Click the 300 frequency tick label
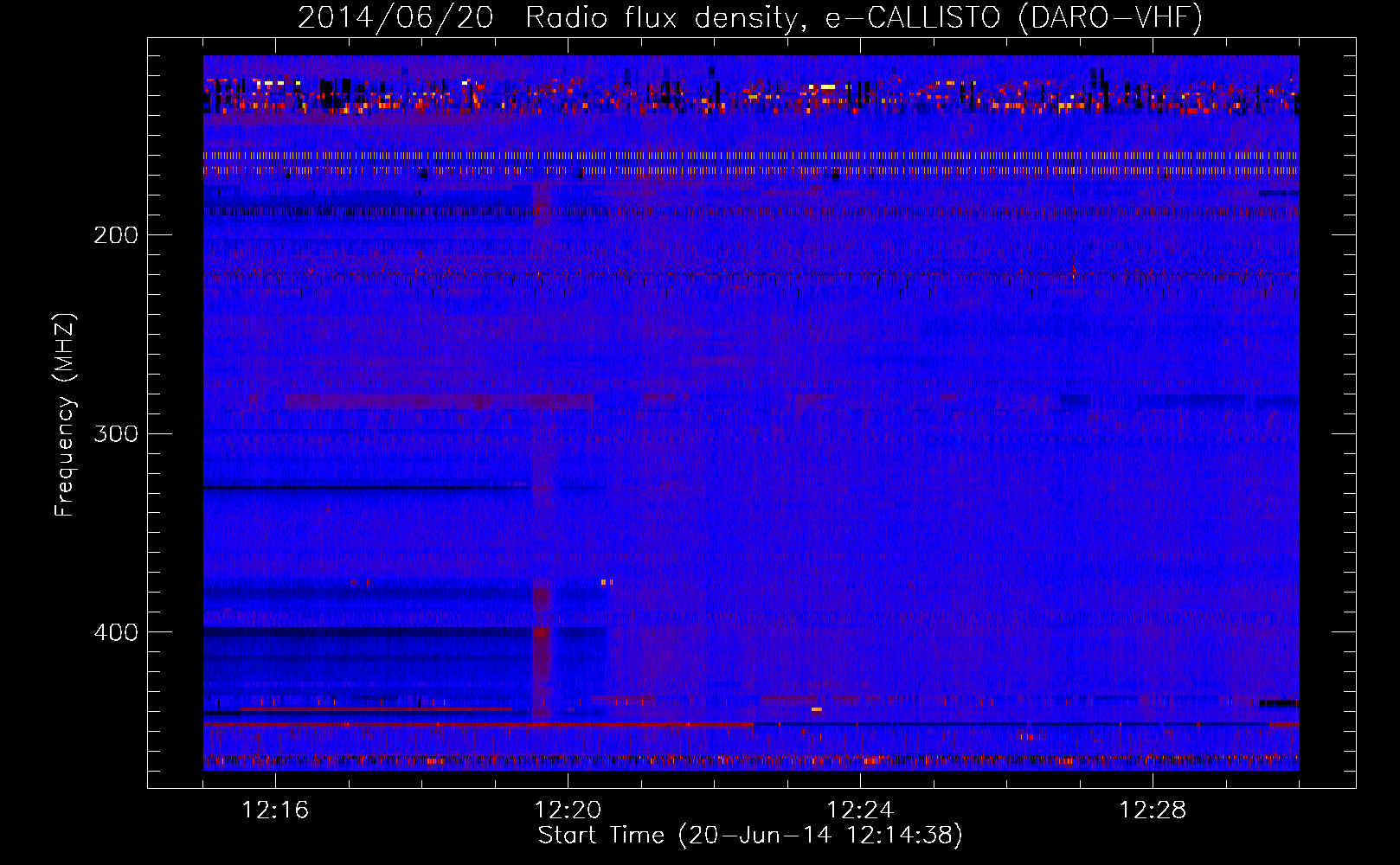 point(116,433)
